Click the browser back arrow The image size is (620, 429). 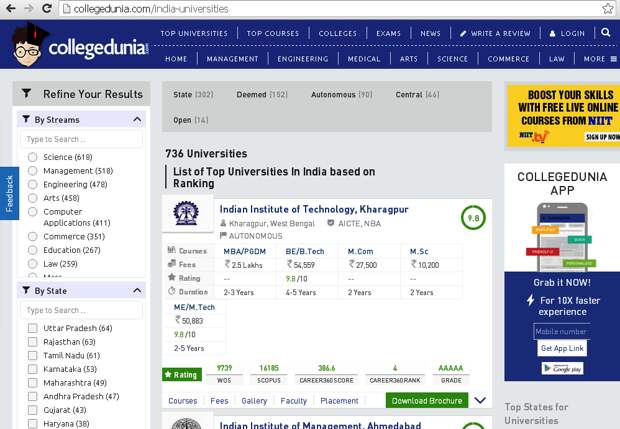[11, 8]
